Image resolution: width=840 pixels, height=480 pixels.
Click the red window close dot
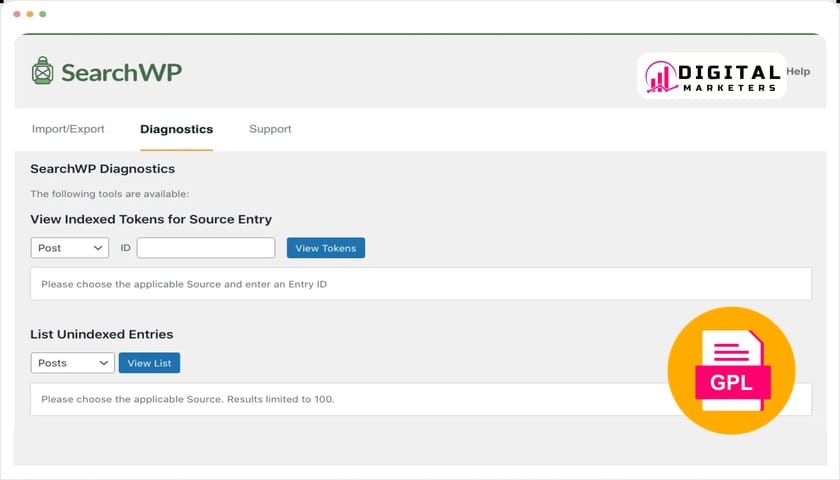17,15
